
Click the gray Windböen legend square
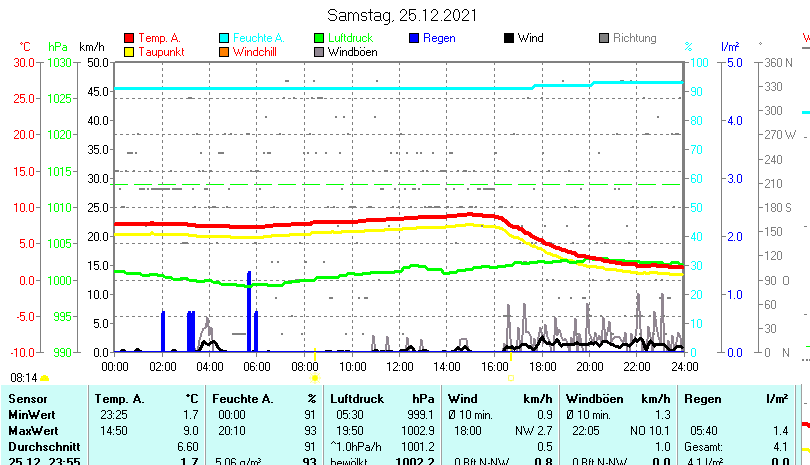point(319,52)
